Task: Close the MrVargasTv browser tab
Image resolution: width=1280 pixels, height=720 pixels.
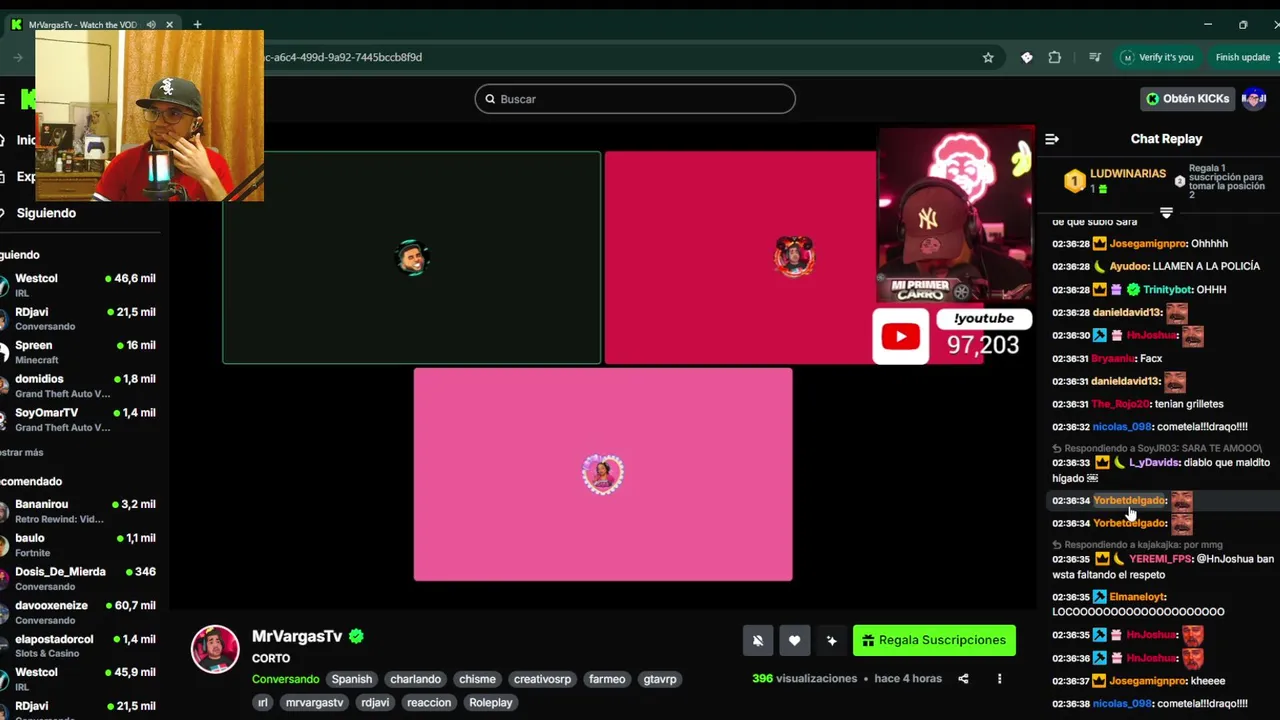Action: [x=170, y=24]
